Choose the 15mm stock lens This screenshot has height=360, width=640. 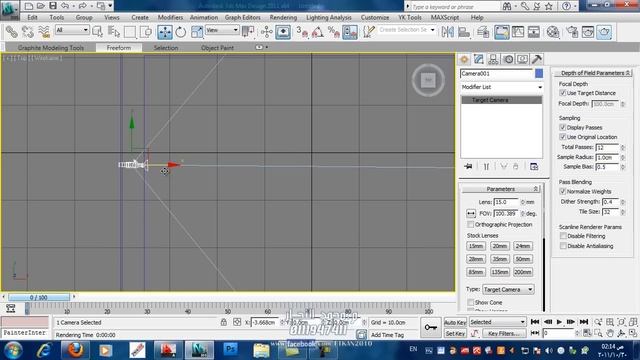click(x=476, y=246)
